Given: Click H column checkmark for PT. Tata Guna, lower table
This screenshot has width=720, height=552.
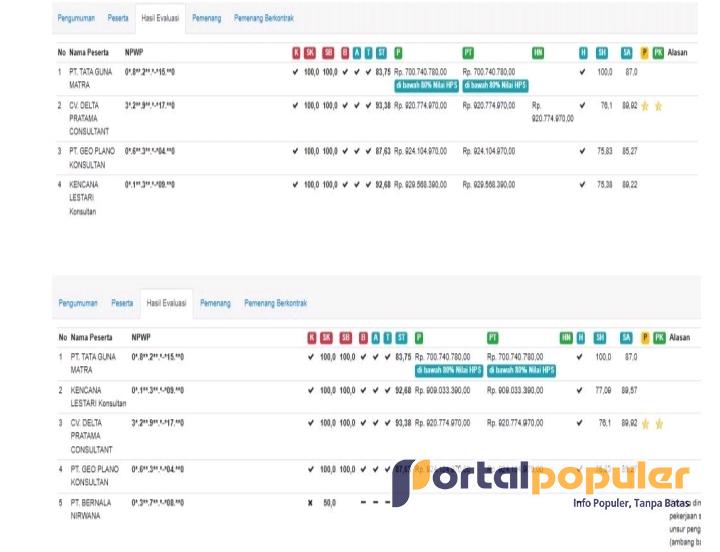Looking at the screenshot, I should [x=581, y=356].
